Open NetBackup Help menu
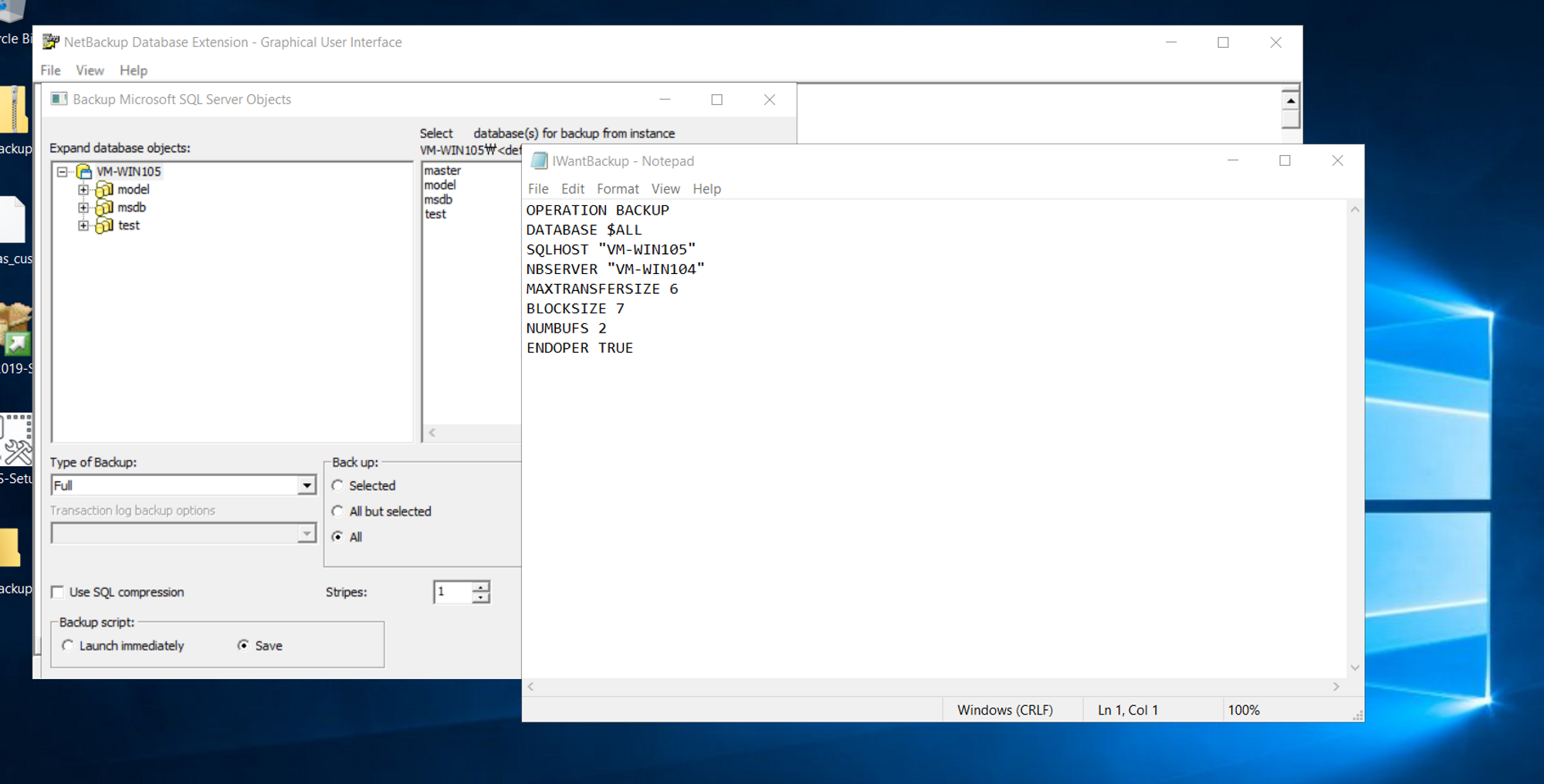The image size is (1544, 784). coord(133,70)
